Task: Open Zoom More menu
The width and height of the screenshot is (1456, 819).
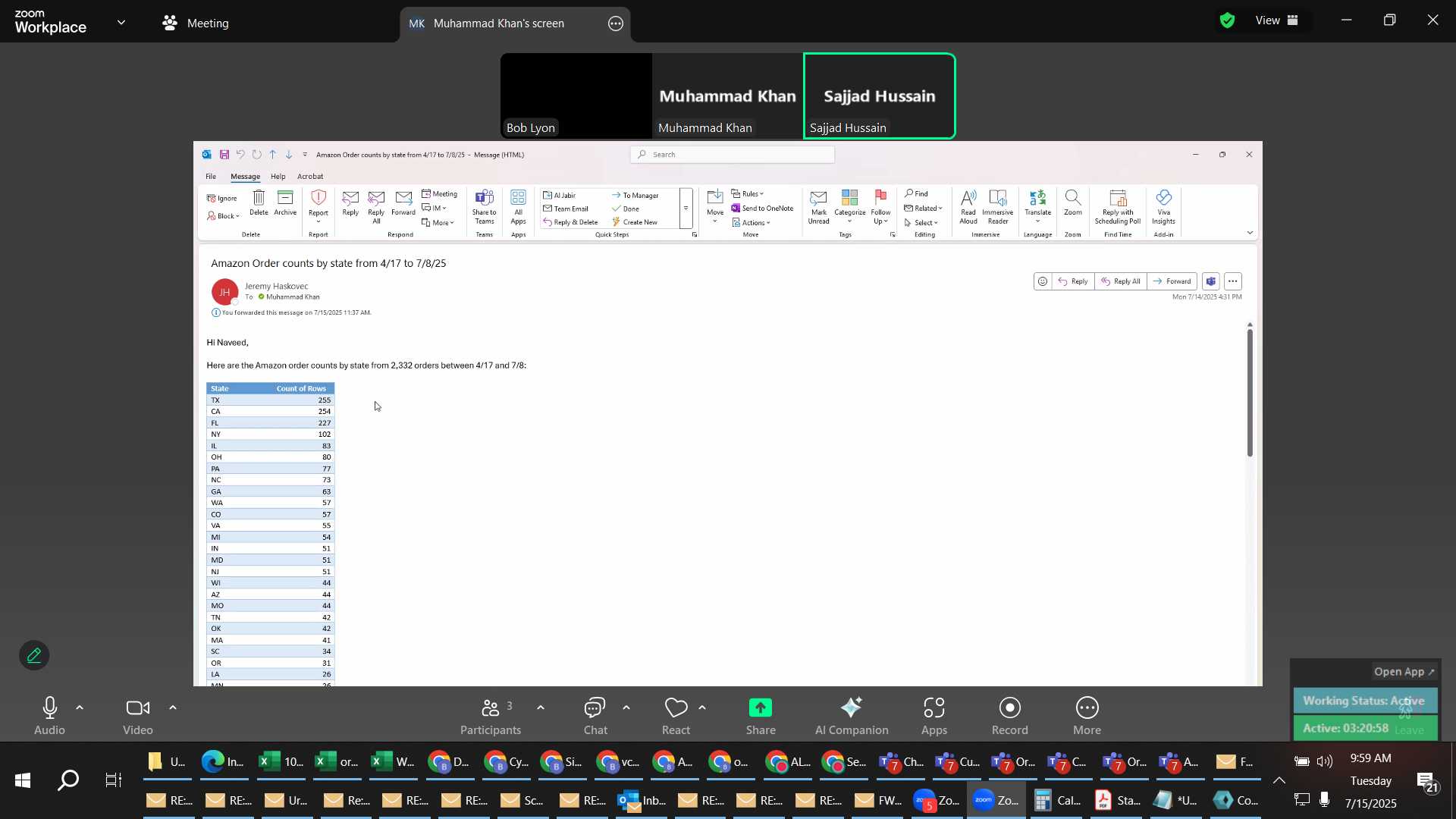Action: click(1087, 717)
